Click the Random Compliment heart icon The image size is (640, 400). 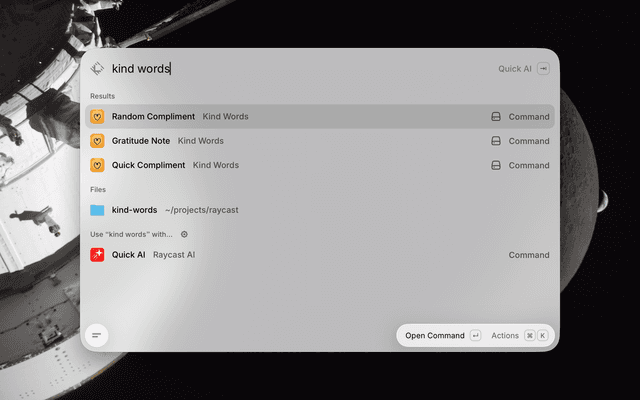pyautogui.click(x=97, y=117)
